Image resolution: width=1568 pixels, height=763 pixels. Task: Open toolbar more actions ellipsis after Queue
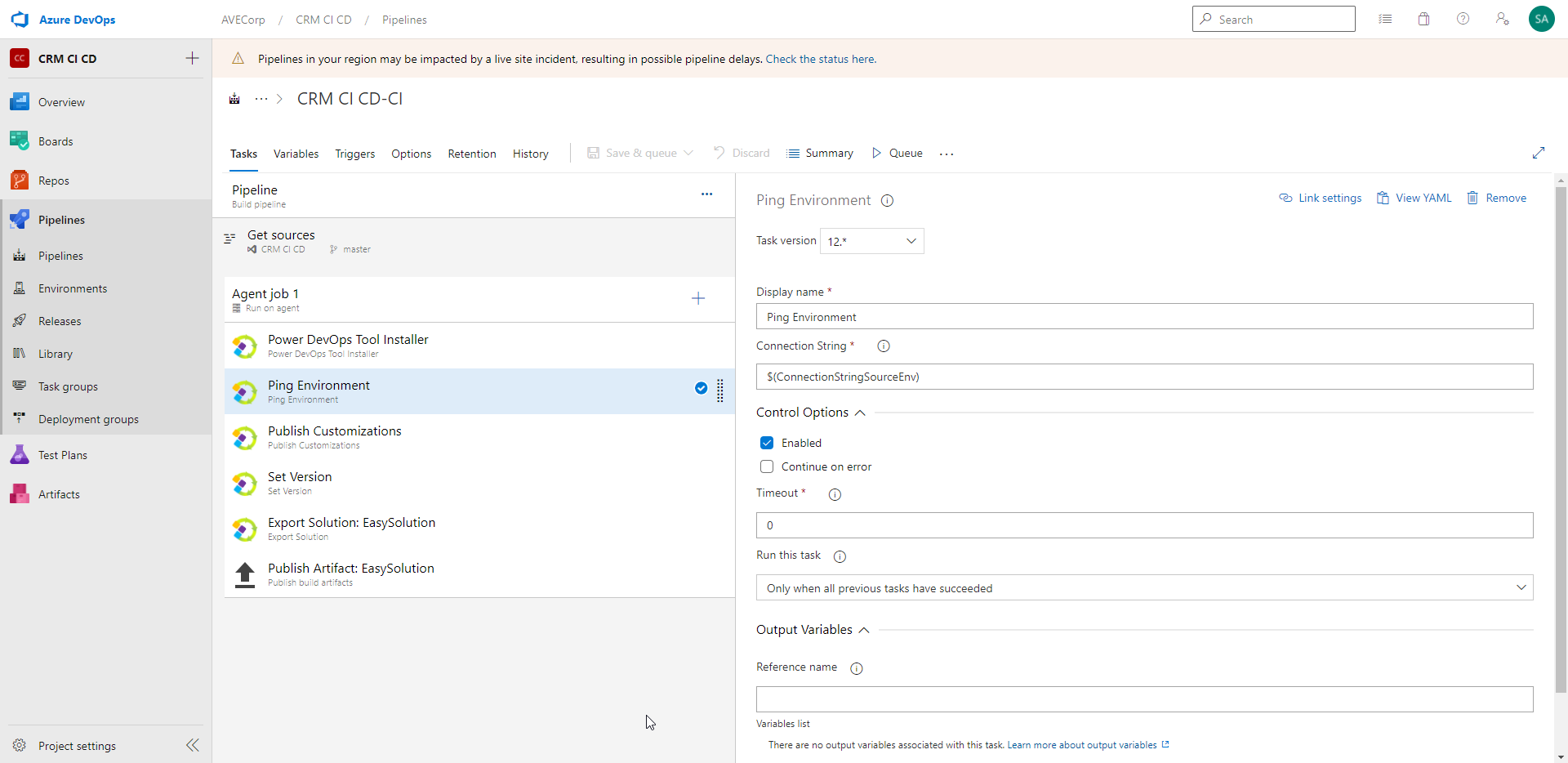[947, 154]
